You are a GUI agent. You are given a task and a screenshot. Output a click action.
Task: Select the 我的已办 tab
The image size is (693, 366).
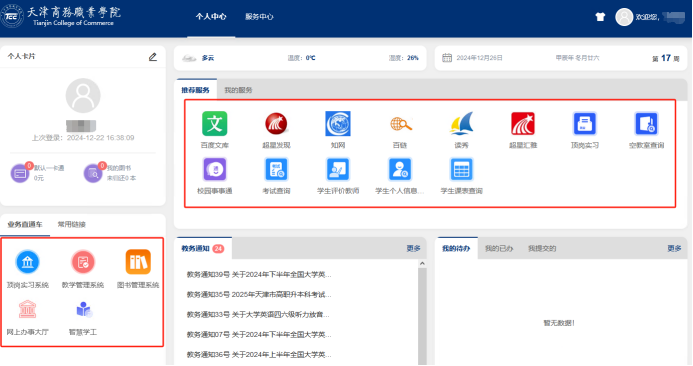coord(499,248)
